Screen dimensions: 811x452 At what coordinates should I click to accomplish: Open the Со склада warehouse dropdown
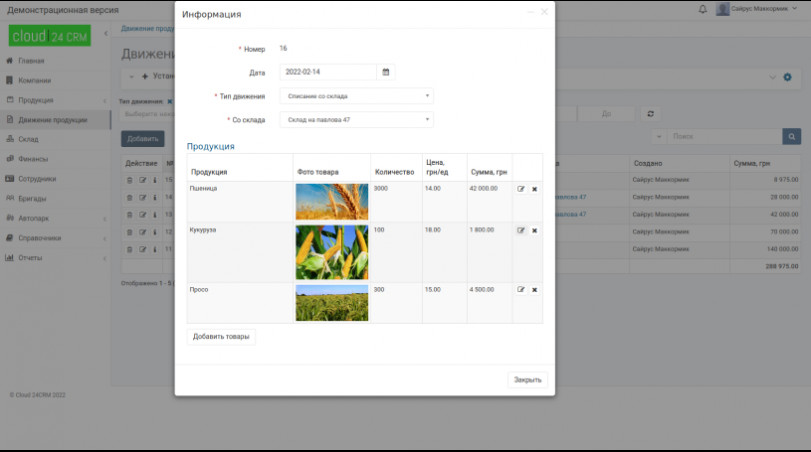click(357, 120)
